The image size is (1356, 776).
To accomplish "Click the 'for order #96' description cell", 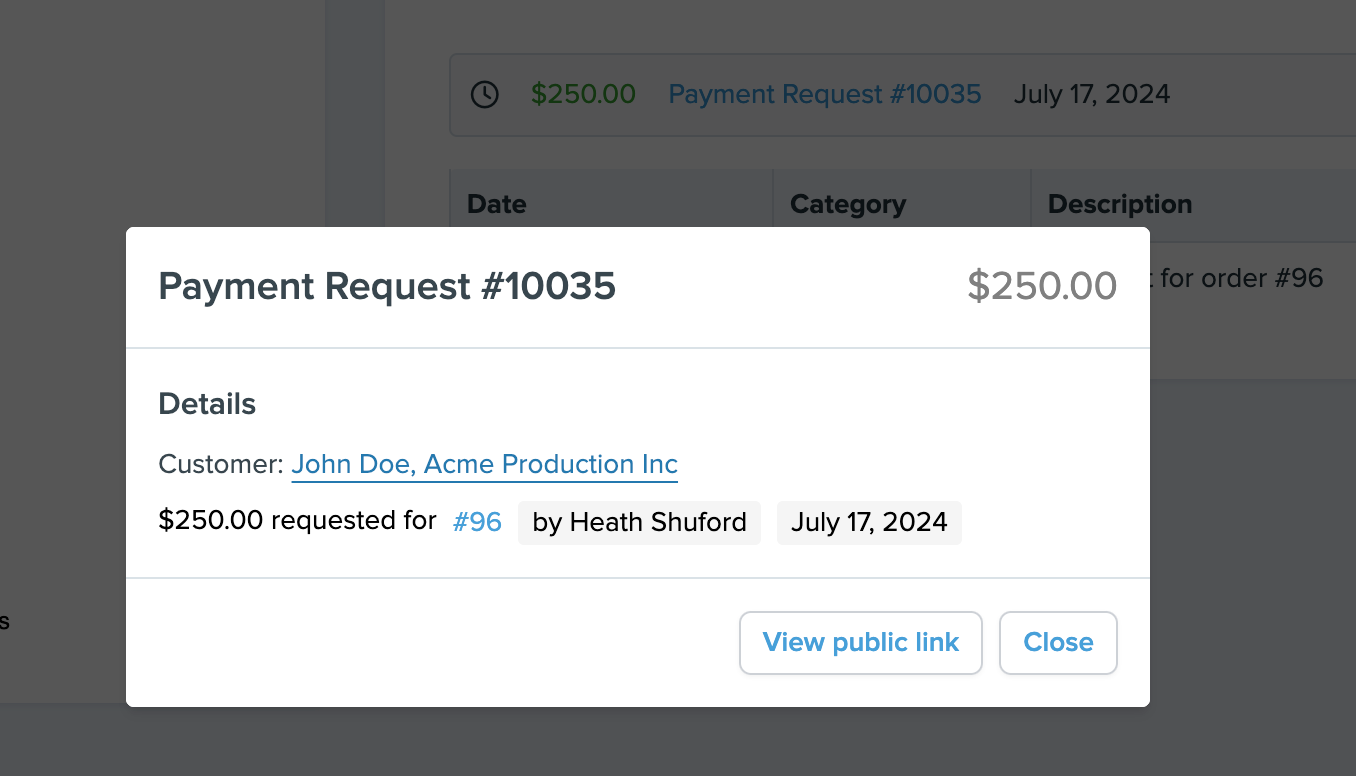I will (1242, 278).
